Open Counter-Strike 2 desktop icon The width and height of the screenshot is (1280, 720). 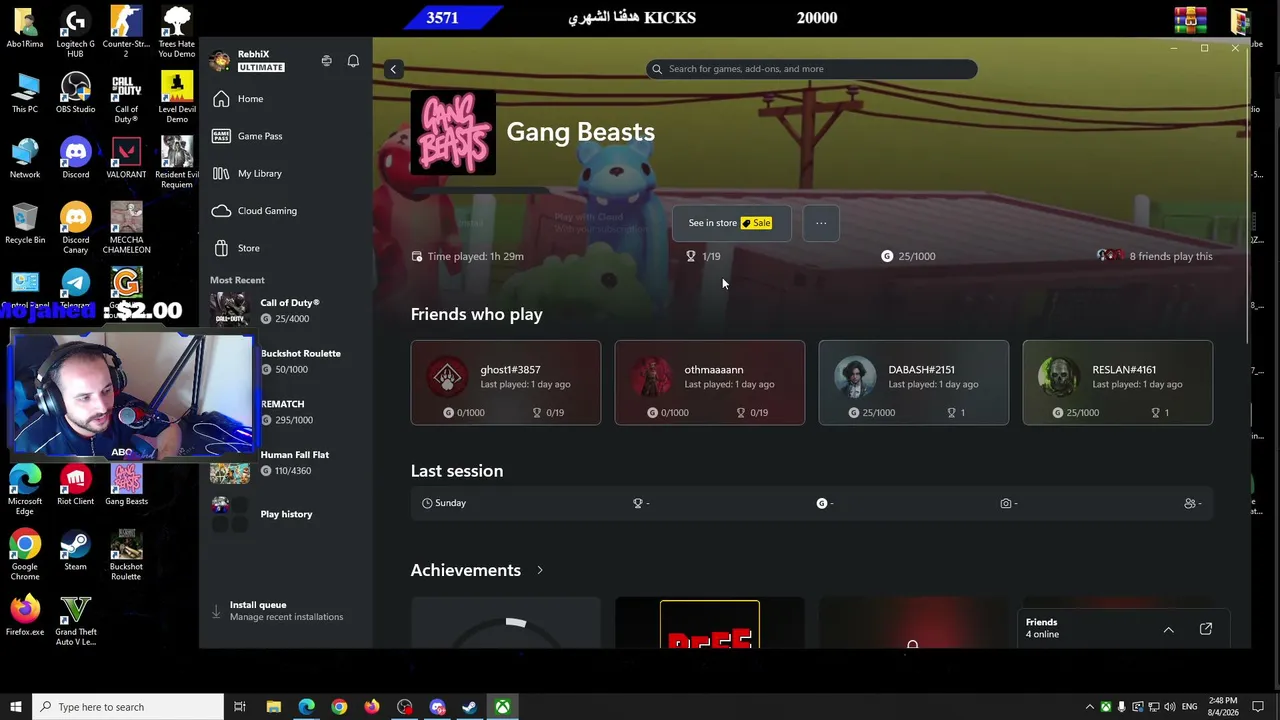(126, 33)
